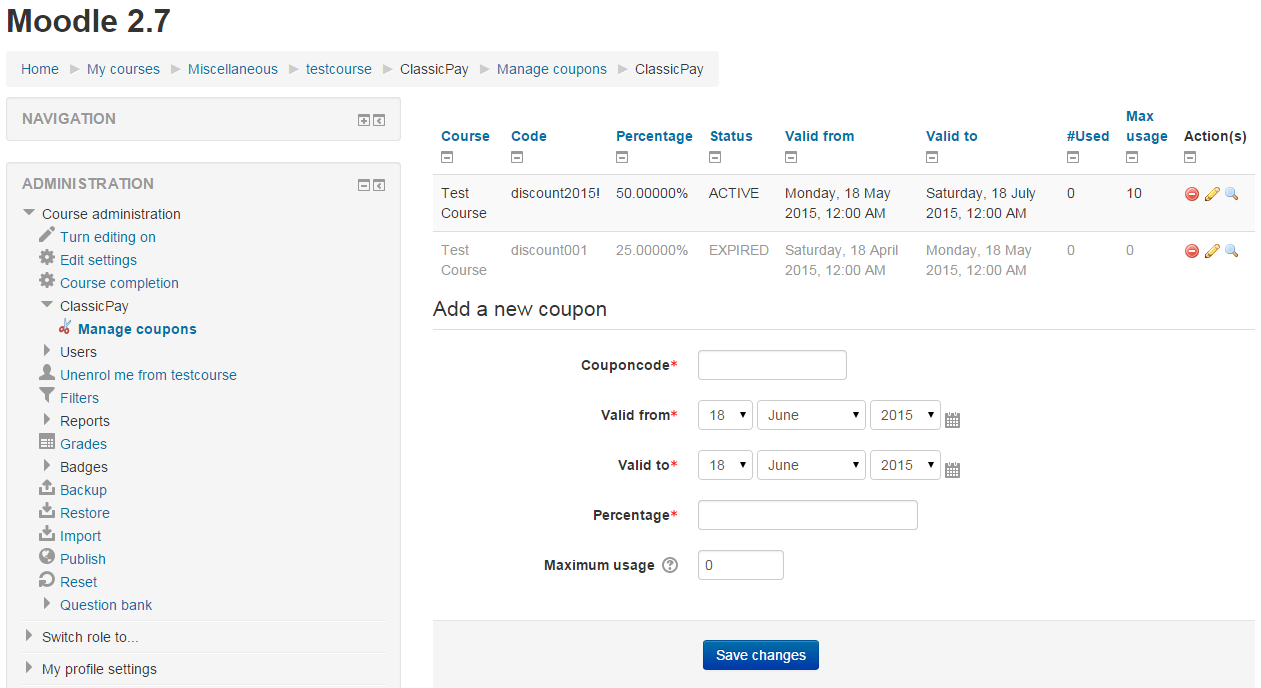Hide the Administration block
Image resolution: width=1261 pixels, height=688 pixels.
tap(364, 185)
